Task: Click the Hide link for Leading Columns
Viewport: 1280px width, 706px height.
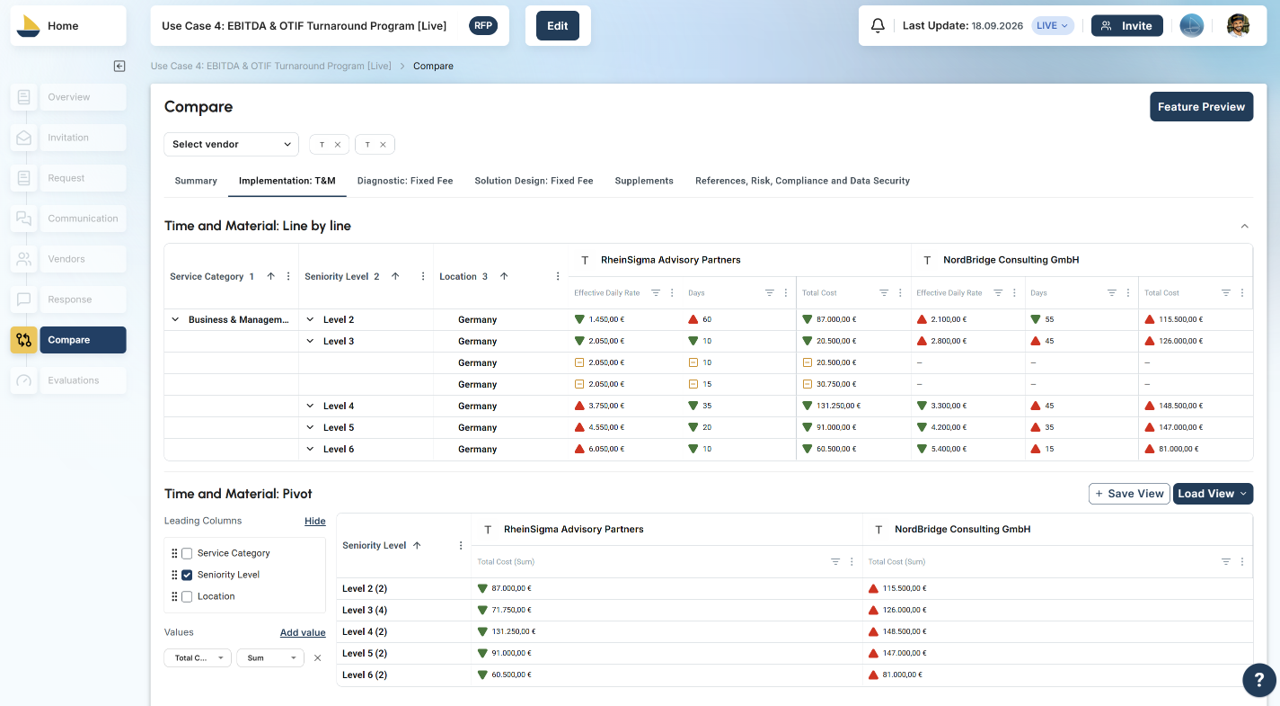Action: pyautogui.click(x=315, y=521)
